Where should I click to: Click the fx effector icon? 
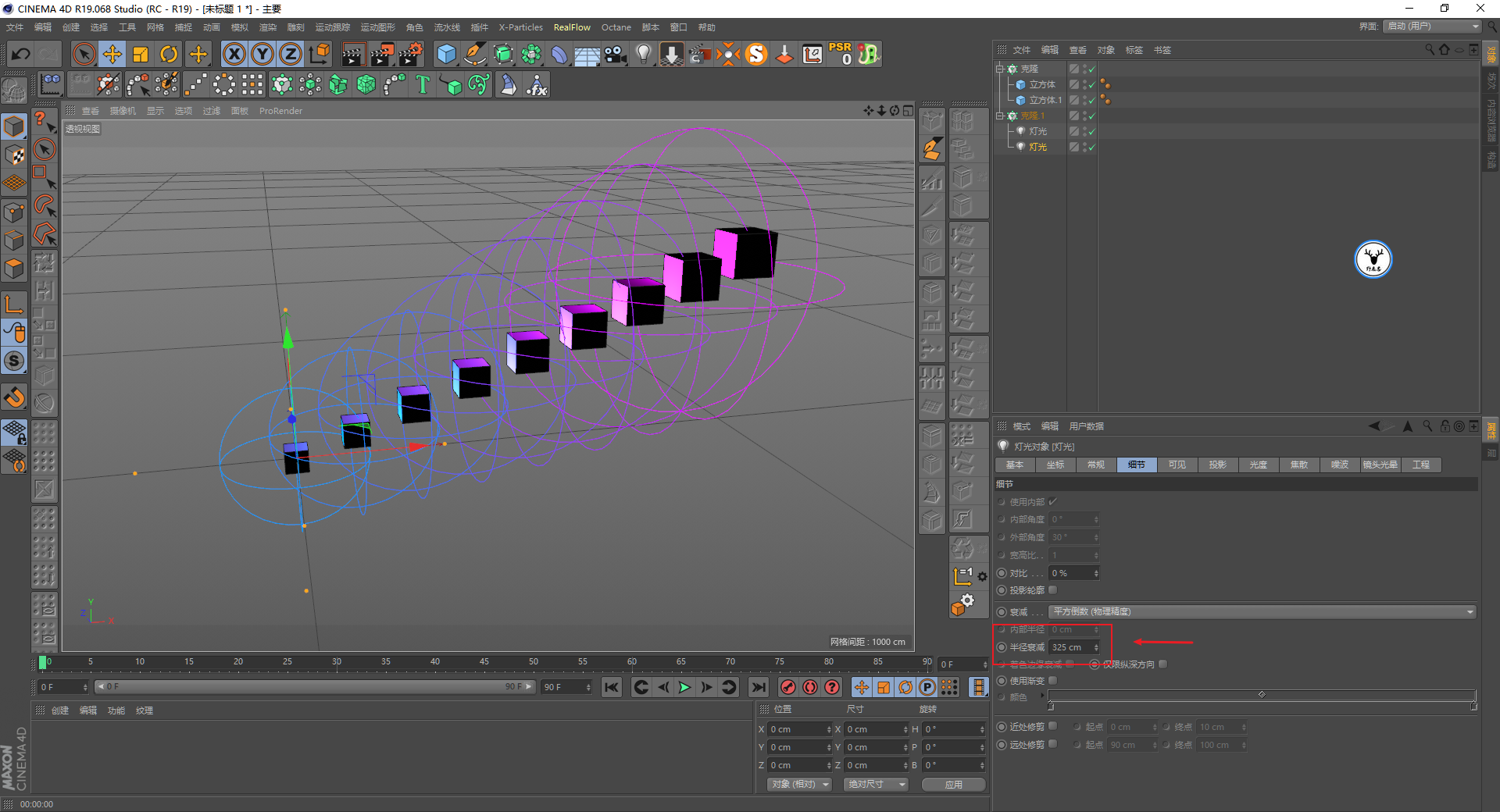[x=537, y=84]
